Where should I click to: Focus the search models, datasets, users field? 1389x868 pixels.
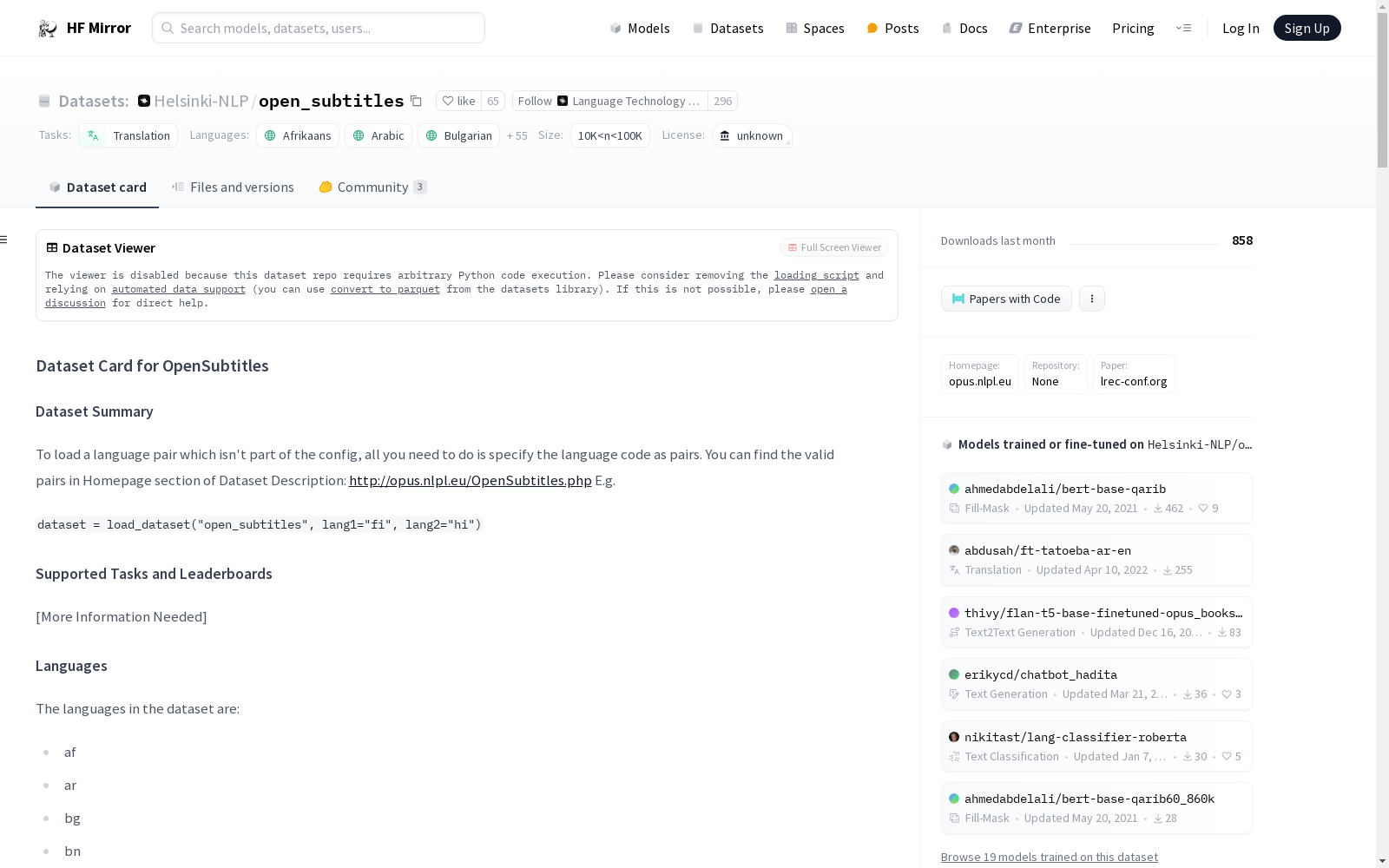[319, 28]
